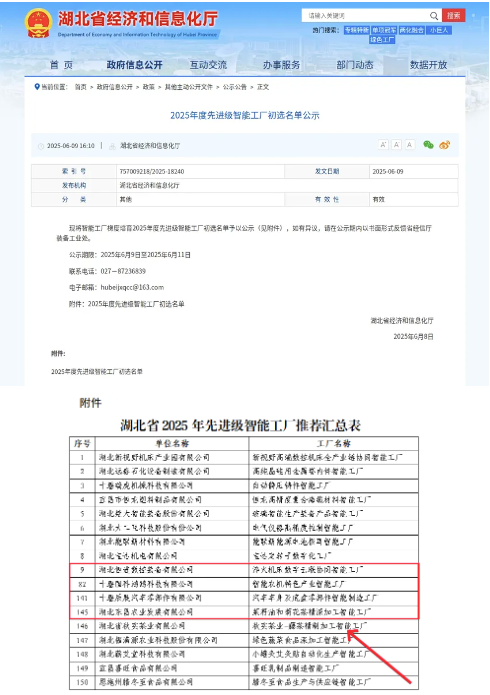Click the 分类 value 其他
The height and width of the screenshot is (695, 490).
tap(126, 199)
